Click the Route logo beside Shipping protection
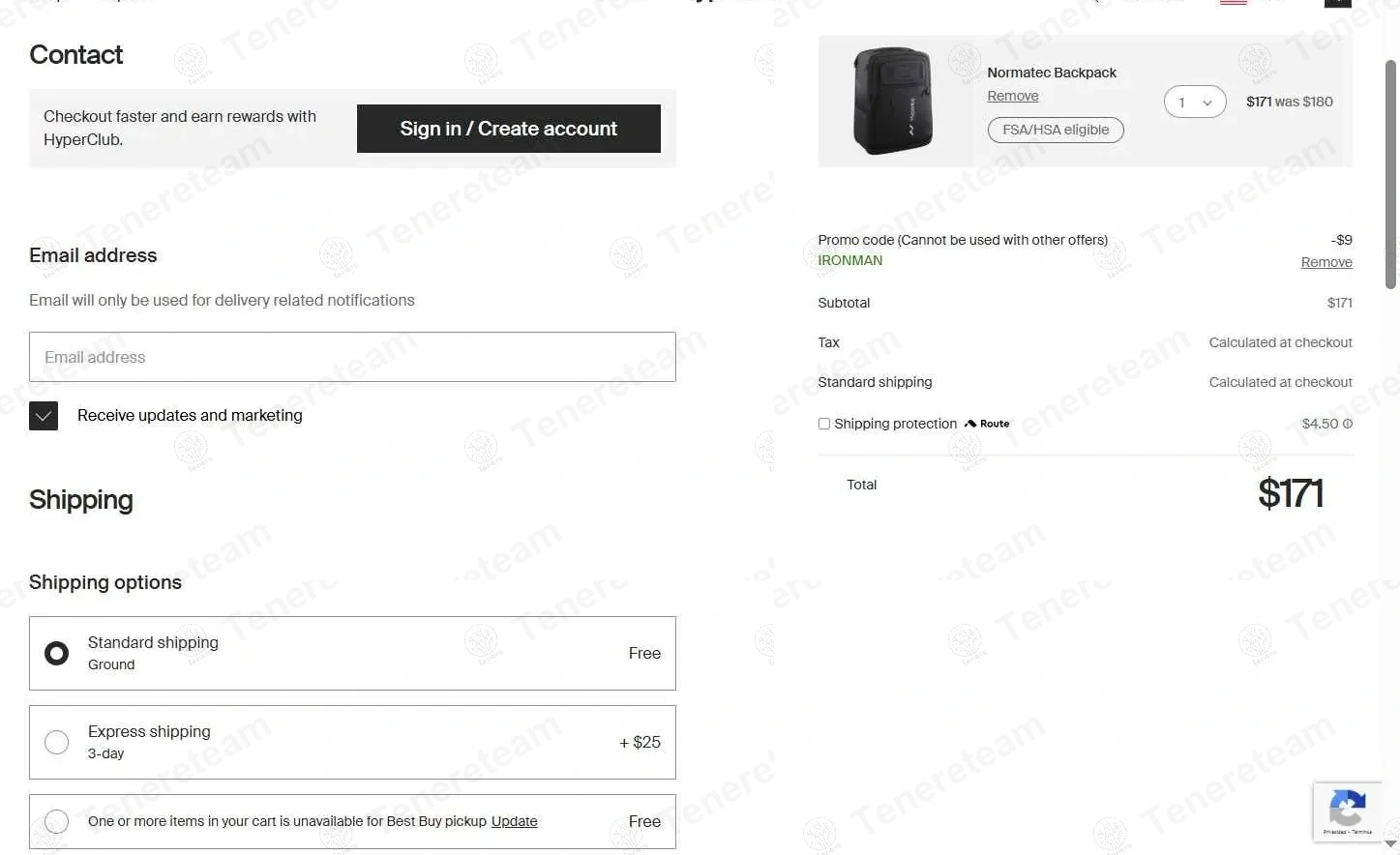The width and height of the screenshot is (1400, 855). pyautogui.click(x=987, y=424)
